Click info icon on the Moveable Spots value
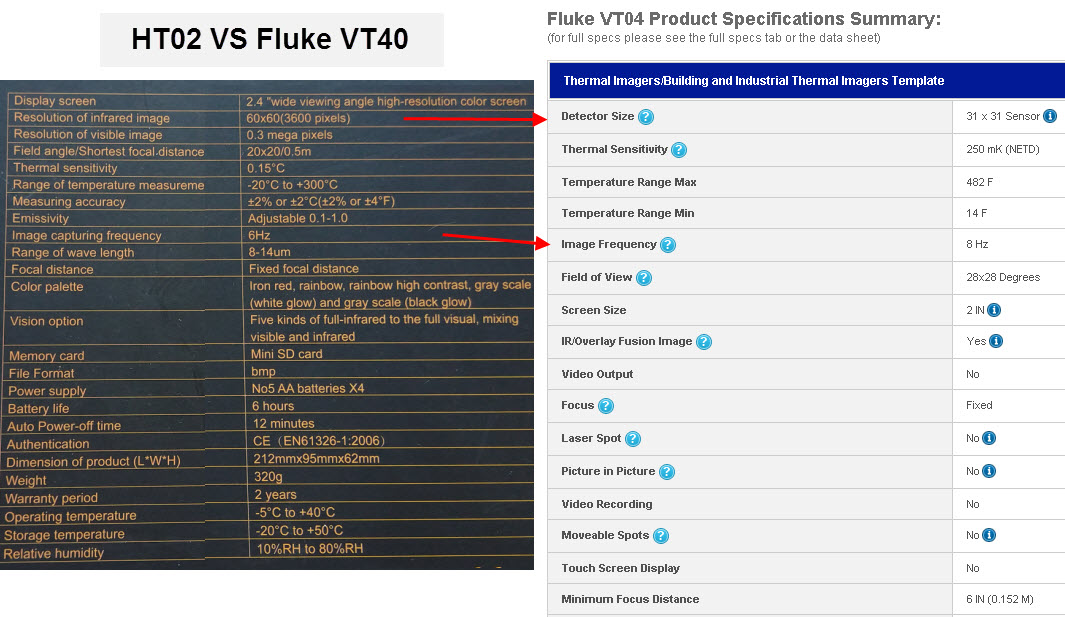 pos(989,535)
